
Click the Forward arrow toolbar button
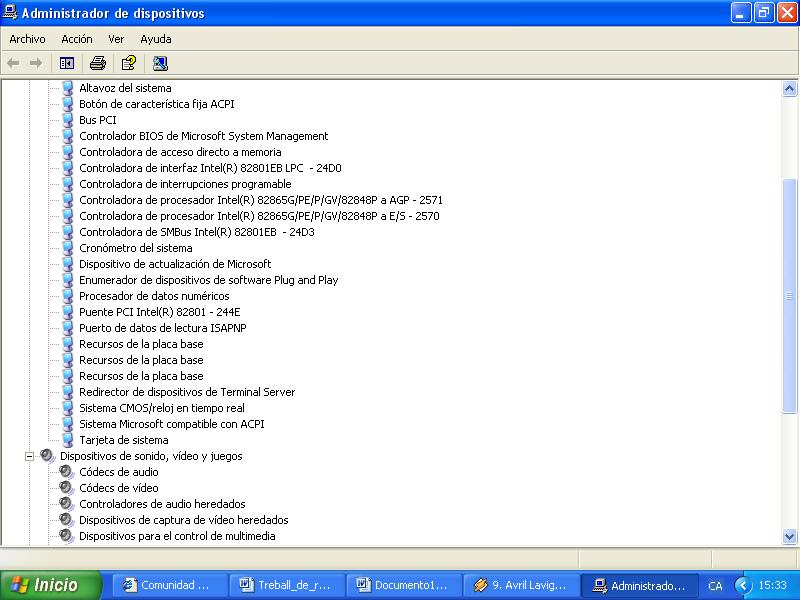(x=36, y=63)
